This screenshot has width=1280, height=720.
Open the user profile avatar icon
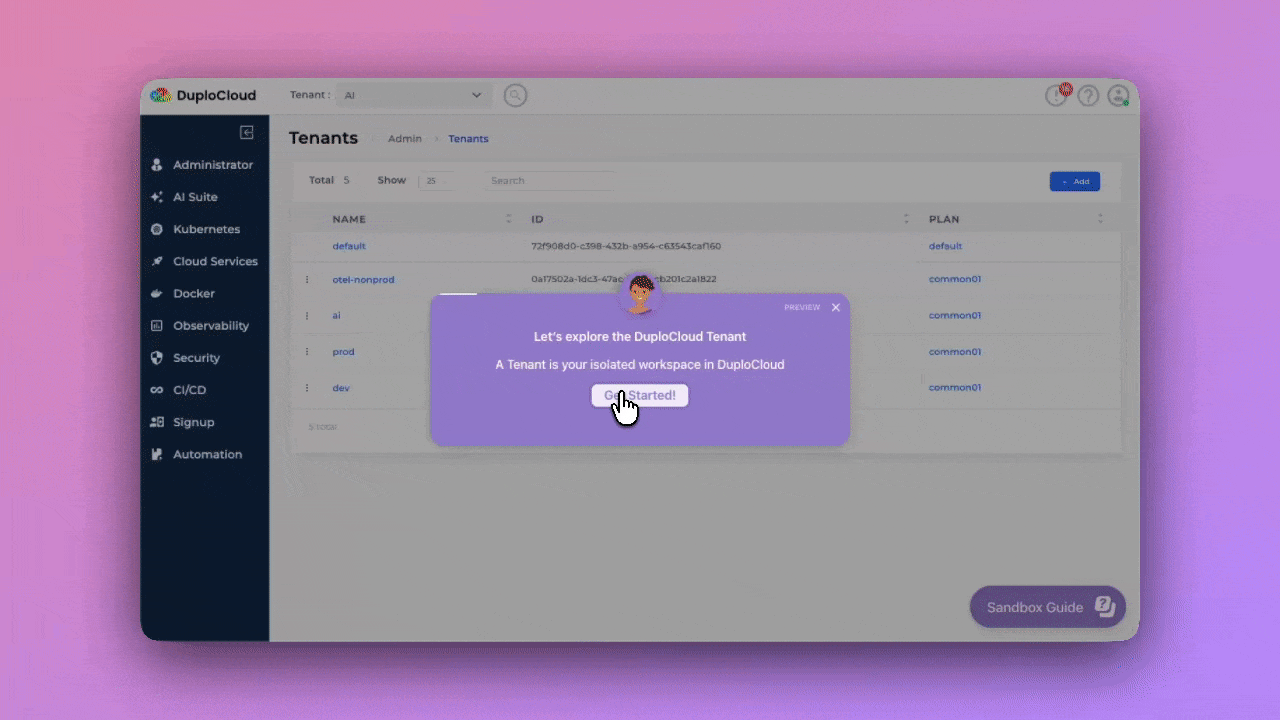point(1118,96)
